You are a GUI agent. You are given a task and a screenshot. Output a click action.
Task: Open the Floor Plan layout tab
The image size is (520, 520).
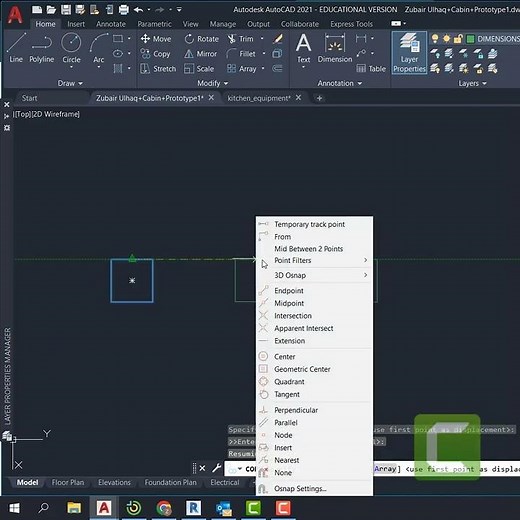[x=68, y=482]
